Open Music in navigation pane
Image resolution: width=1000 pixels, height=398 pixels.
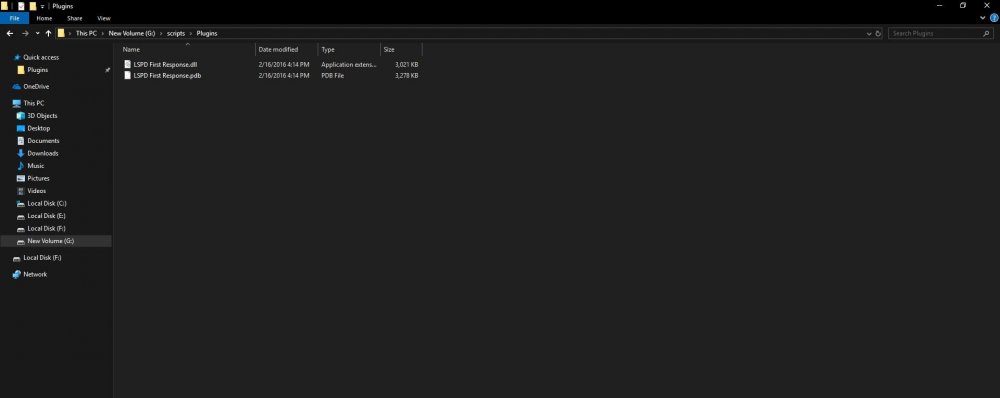tap(36, 166)
